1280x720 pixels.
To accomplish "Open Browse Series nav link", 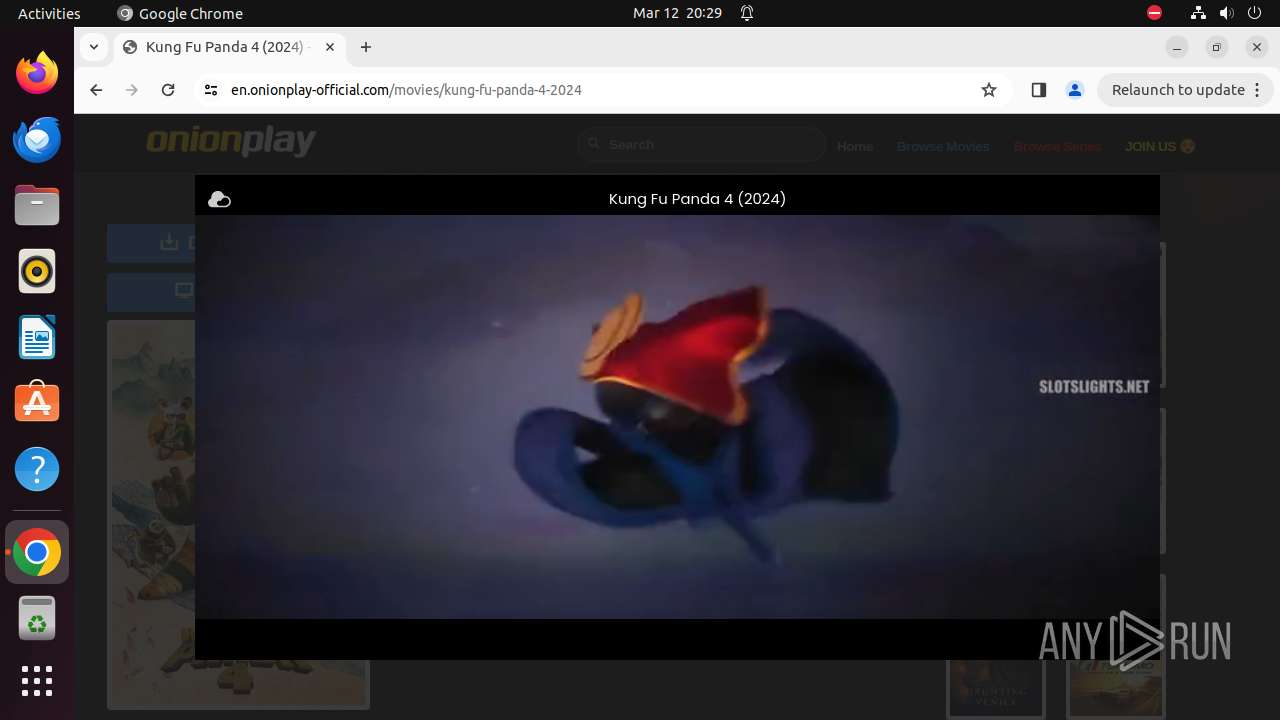I will click(x=1057, y=146).
